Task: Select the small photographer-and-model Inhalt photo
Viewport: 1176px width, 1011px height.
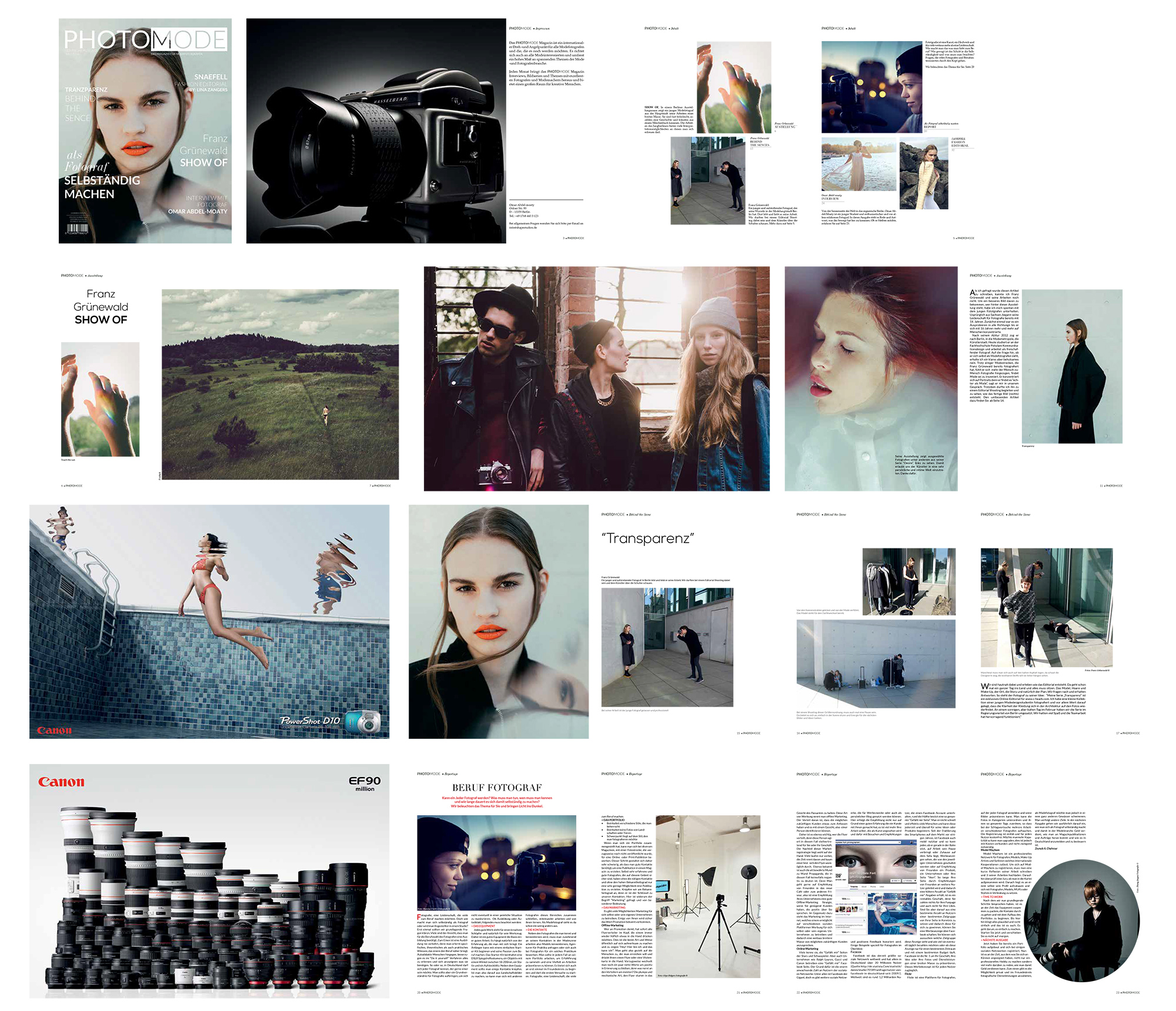Action: (x=708, y=180)
